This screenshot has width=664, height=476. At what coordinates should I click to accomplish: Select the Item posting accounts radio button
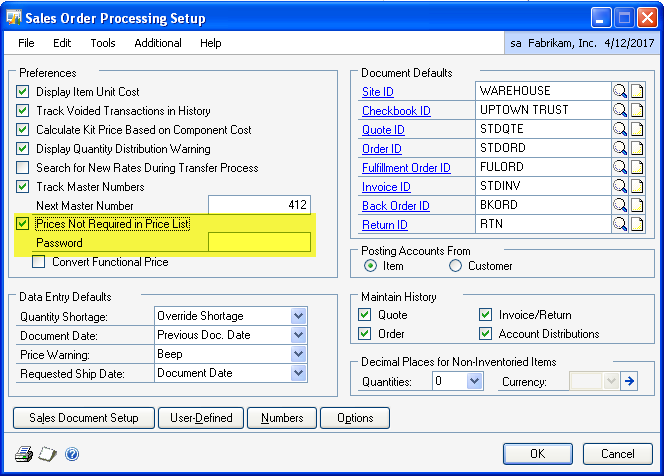pyautogui.click(x=371, y=266)
